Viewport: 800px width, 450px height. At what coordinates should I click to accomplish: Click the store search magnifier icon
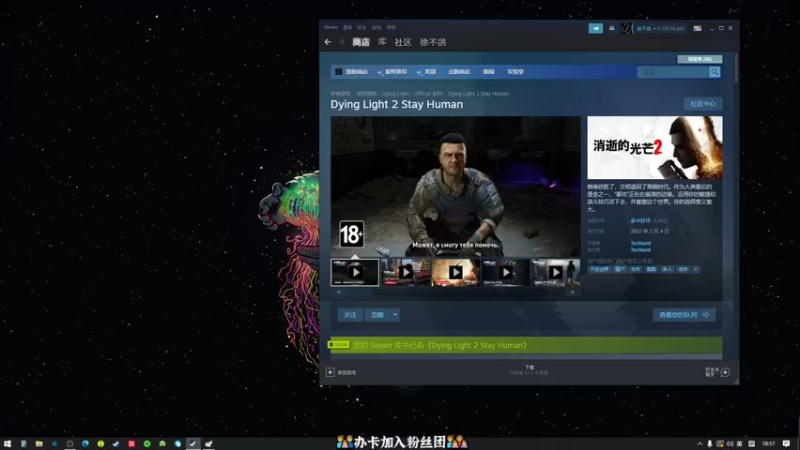coord(714,72)
